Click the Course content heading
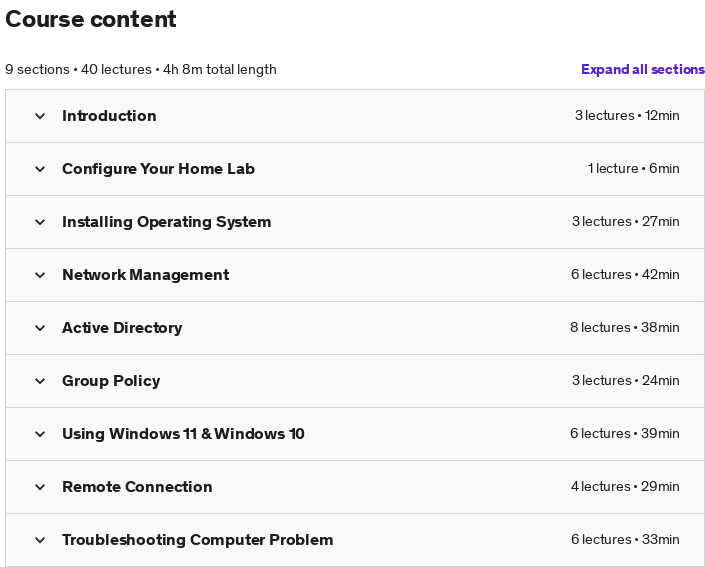This screenshot has width=705, height=567. [91, 19]
